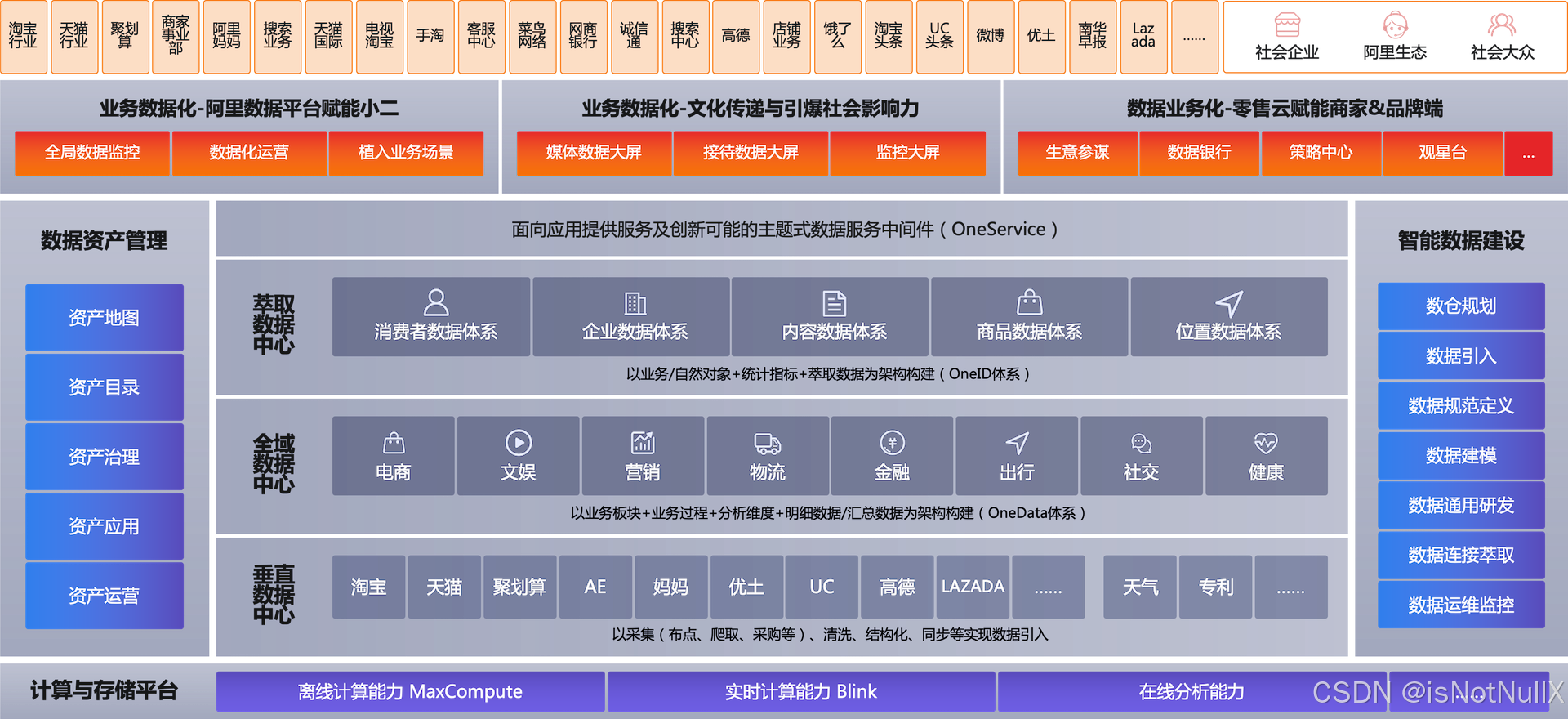
Task: Click the 天猫行业 tile in top row
Action: click(74, 37)
